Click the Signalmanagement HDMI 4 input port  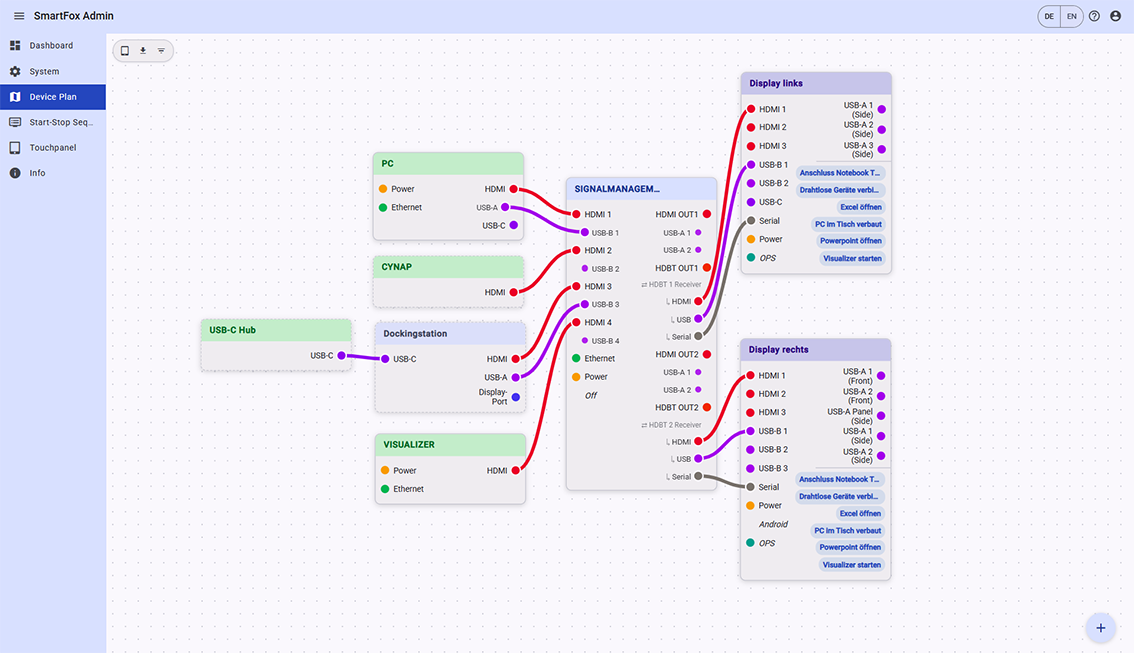(x=576, y=323)
